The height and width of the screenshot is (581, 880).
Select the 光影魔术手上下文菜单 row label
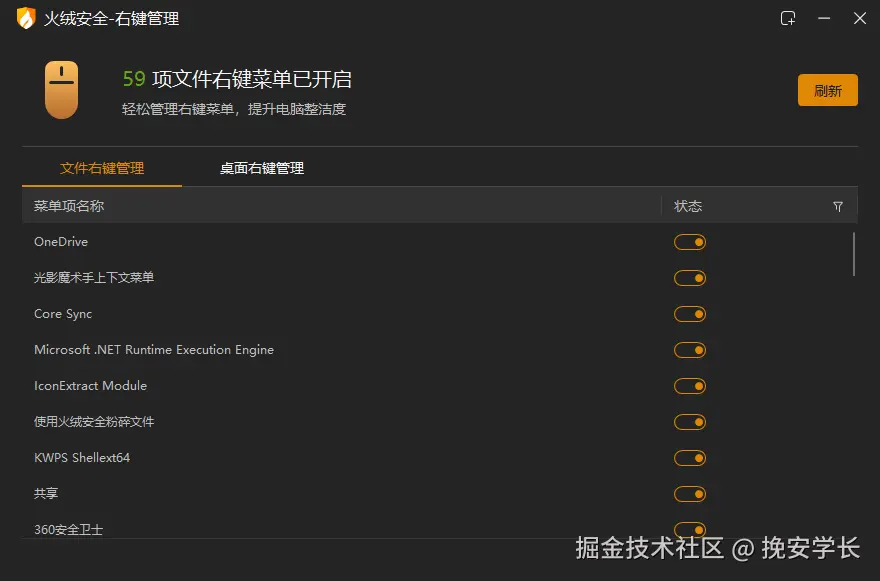tap(94, 277)
